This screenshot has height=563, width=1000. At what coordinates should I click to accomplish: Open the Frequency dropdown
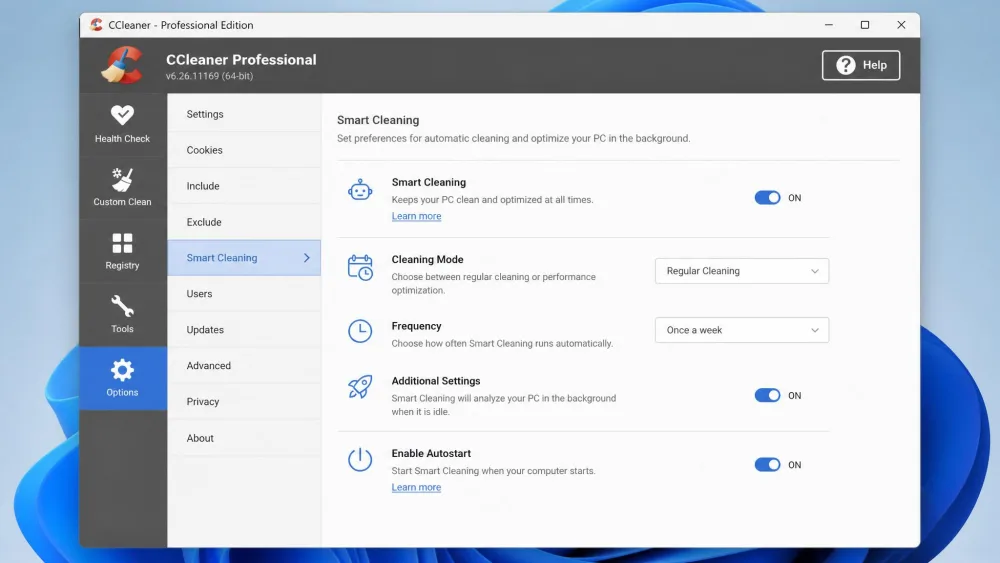742,330
